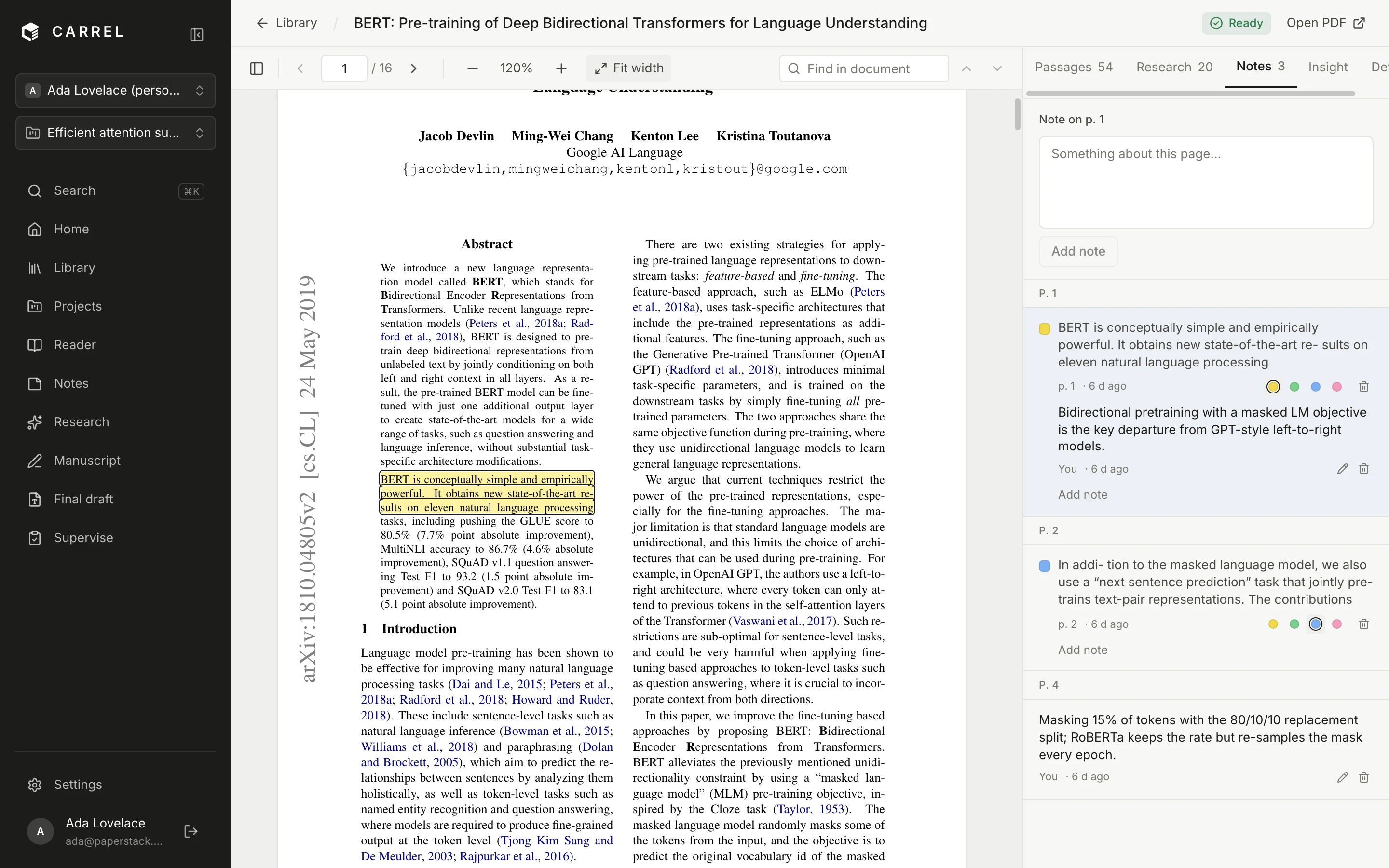Delete the p. 1 BERT highlight
The width and height of the screenshot is (1389, 868).
pyautogui.click(x=1364, y=387)
